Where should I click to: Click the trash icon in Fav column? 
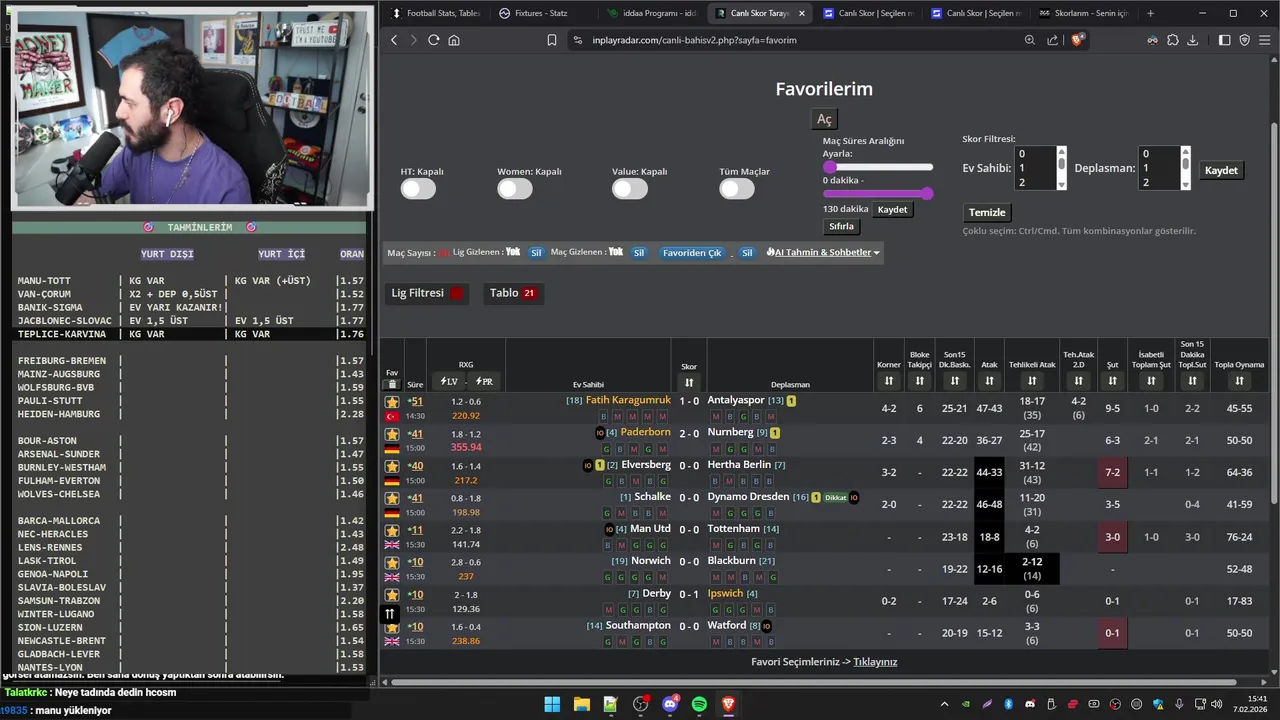click(x=392, y=384)
